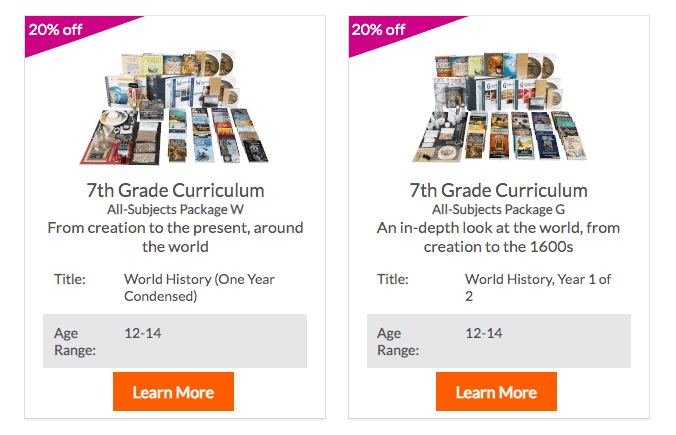Select the 7th Grade Curriculum heading above Package G
The height and width of the screenshot is (435, 676).
point(498,190)
